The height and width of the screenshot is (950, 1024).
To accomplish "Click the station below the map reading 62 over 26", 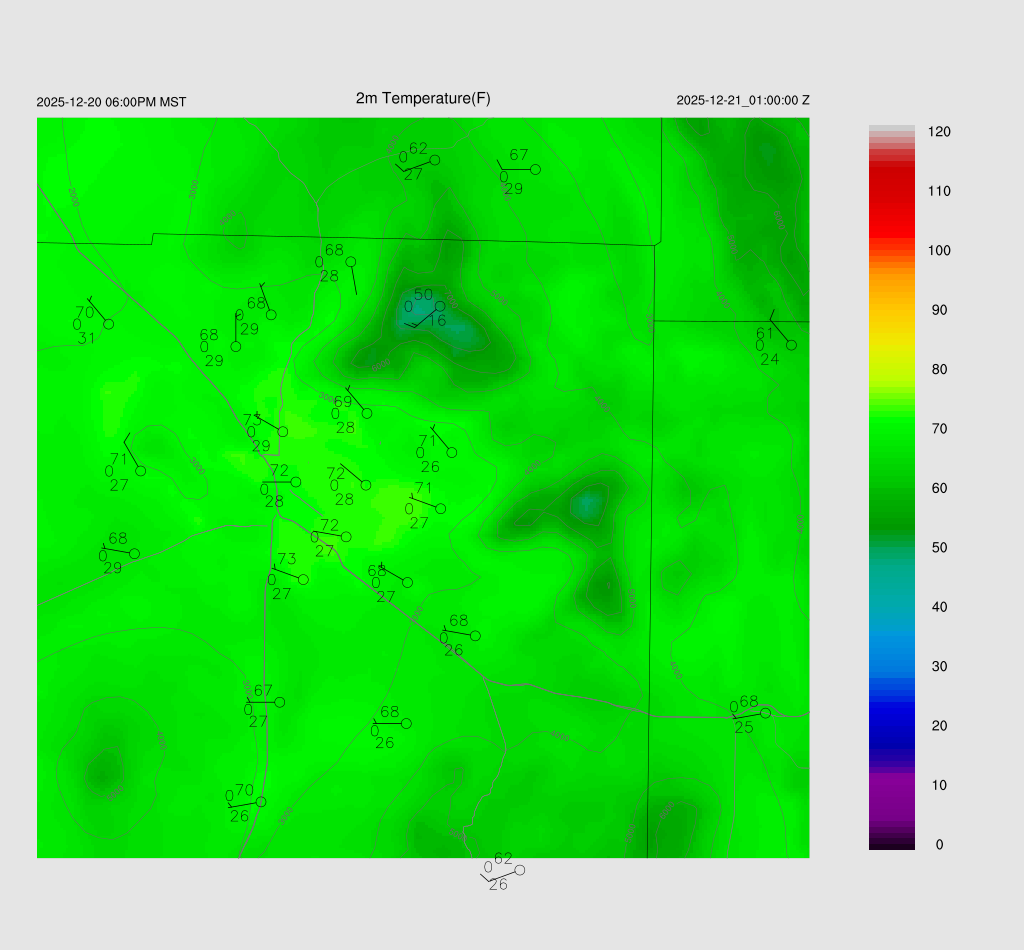I will coord(519,870).
